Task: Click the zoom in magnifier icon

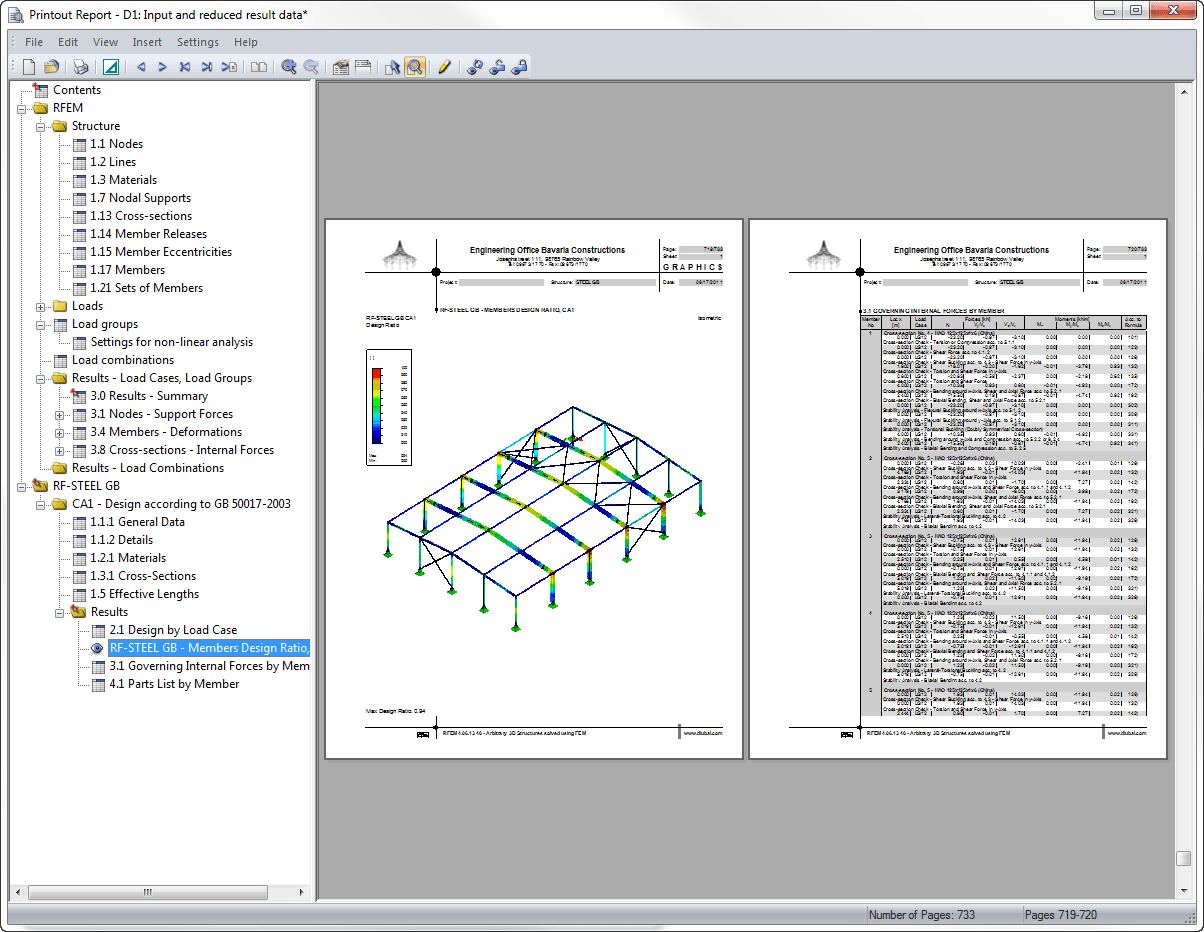Action: coord(289,67)
